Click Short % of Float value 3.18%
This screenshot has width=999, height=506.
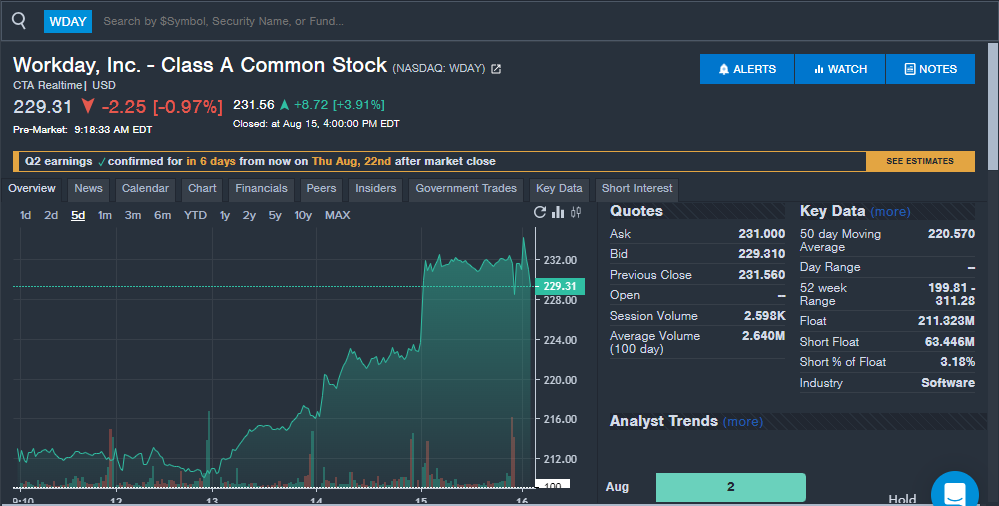click(x=958, y=361)
